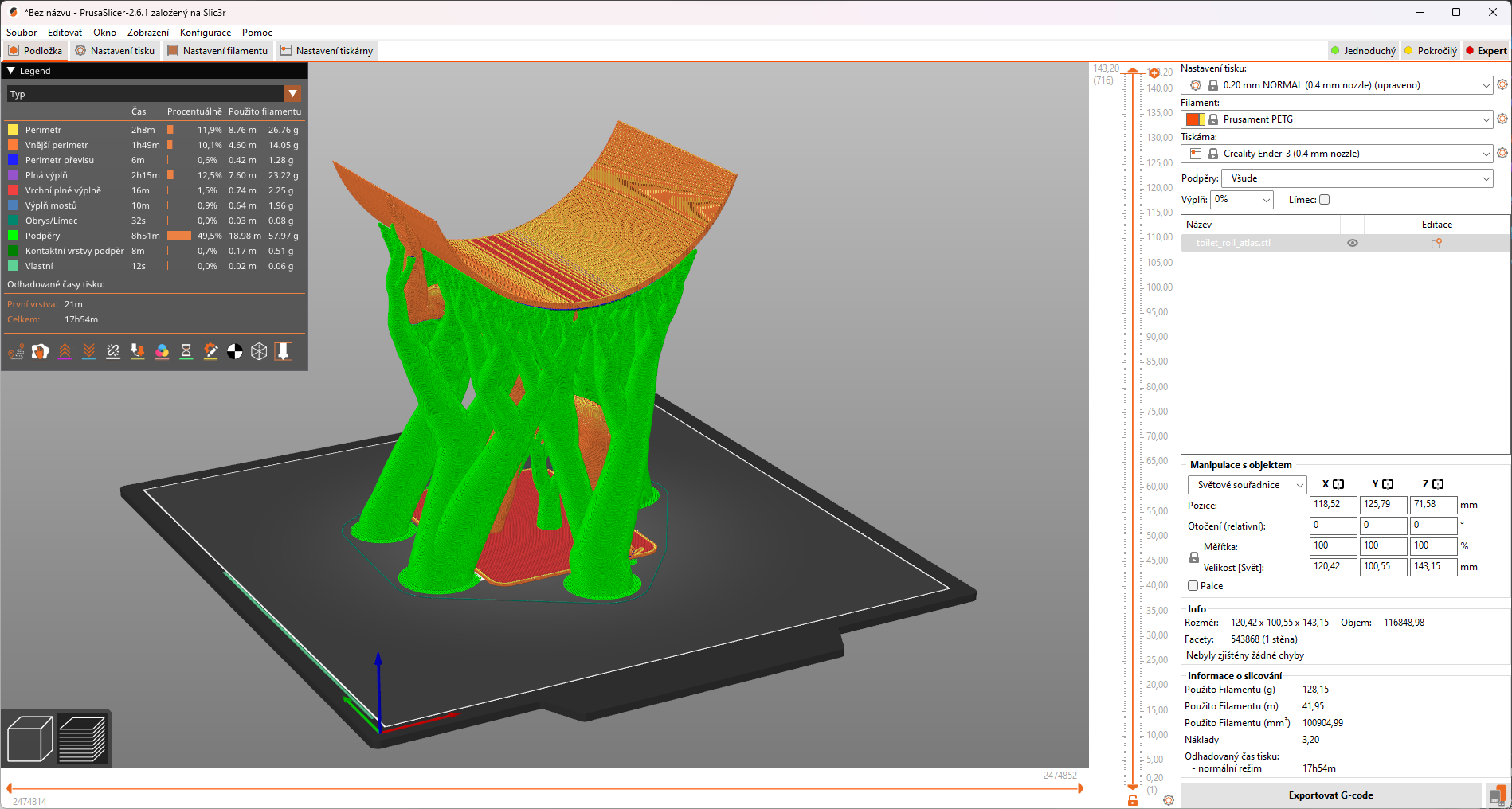Select Jednoduchý mode
The height and width of the screenshot is (809, 1512).
(x=1363, y=50)
